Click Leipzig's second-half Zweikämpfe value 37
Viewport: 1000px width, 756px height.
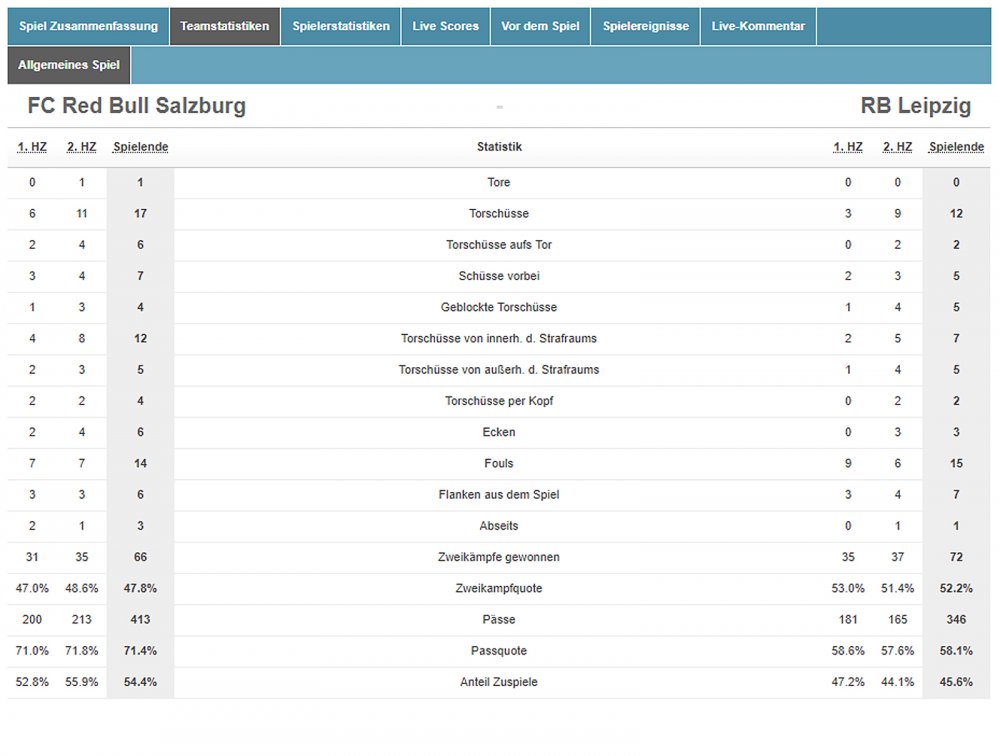(897, 558)
